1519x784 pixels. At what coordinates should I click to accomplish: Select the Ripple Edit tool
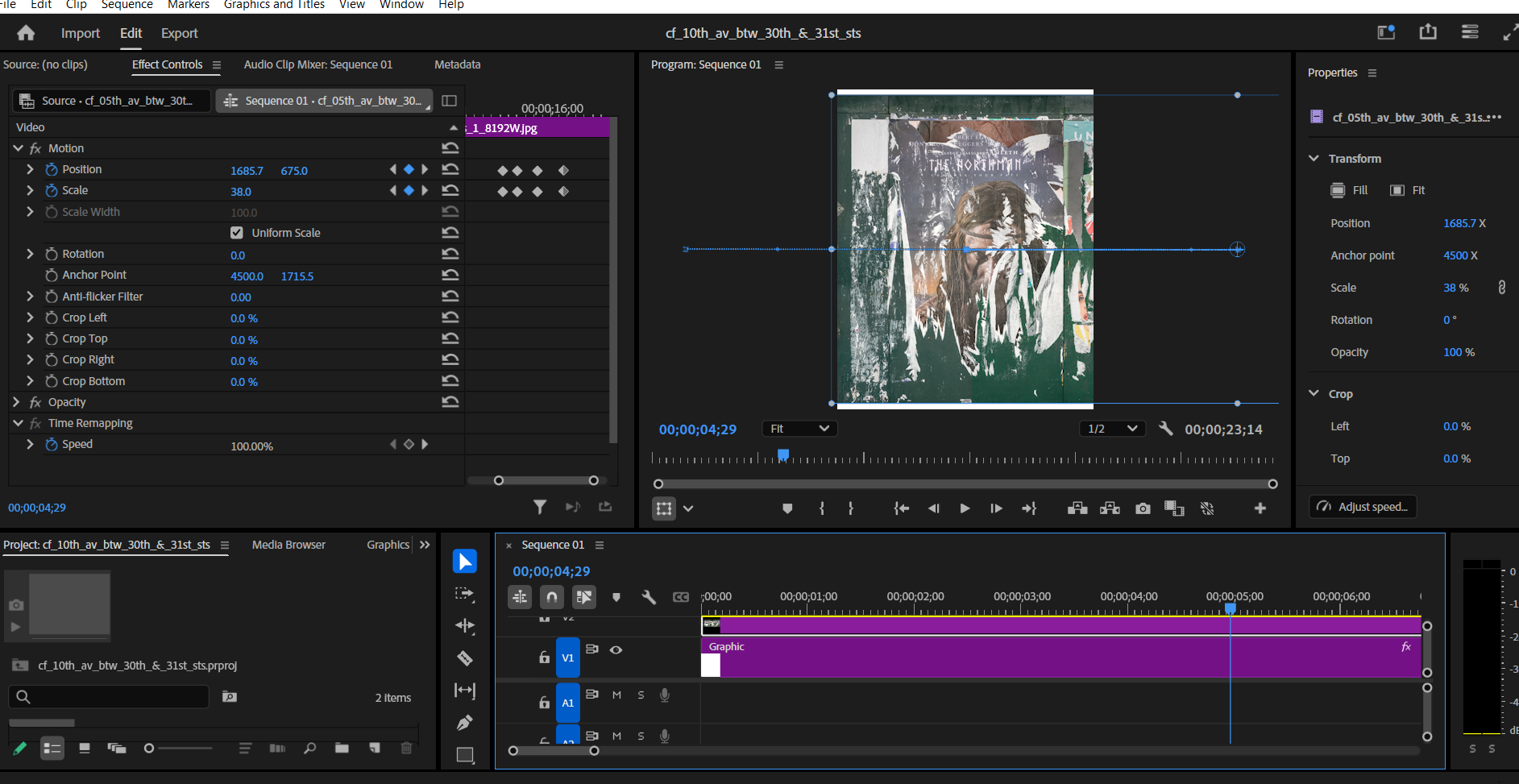(x=465, y=626)
